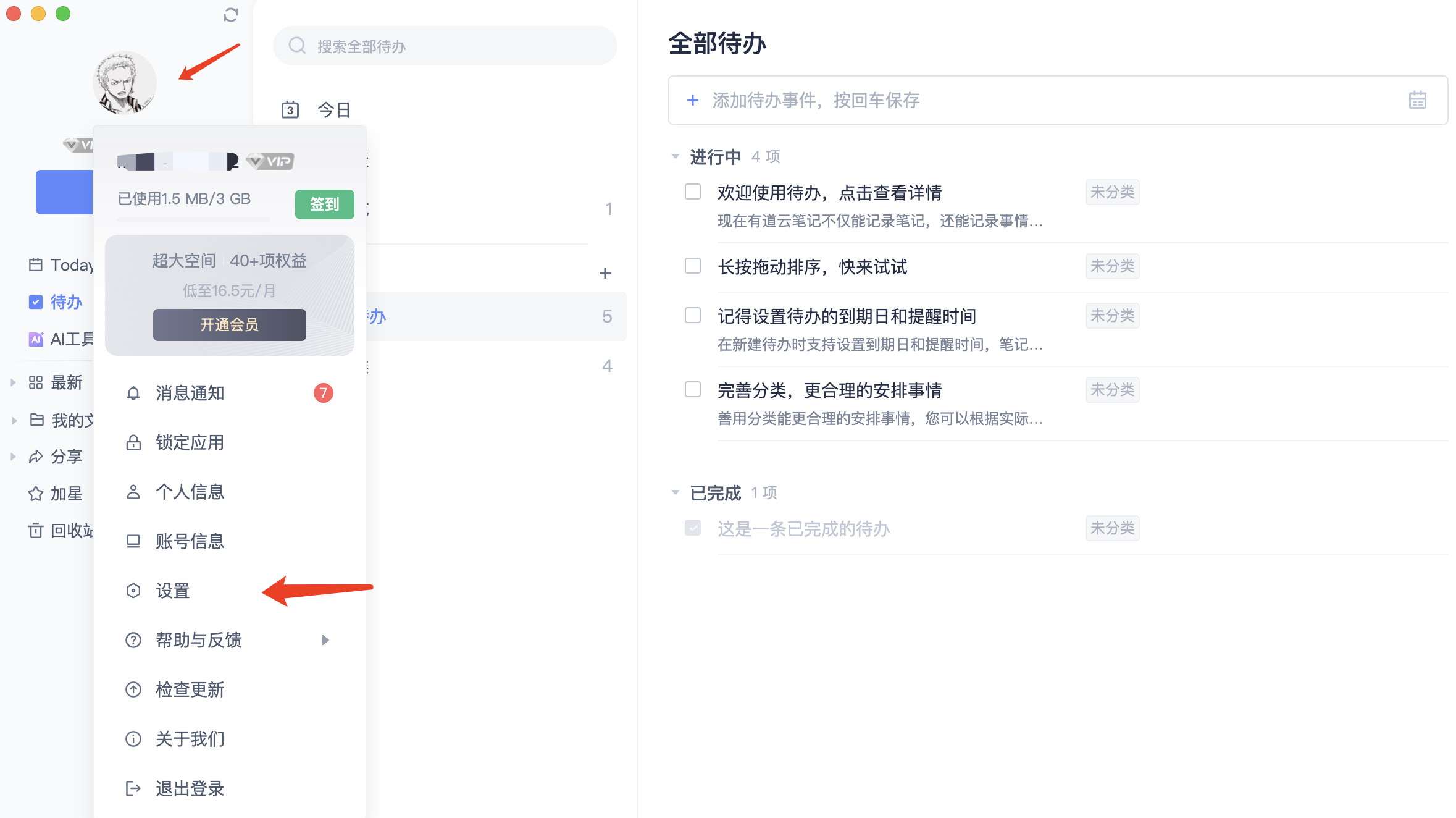The height and width of the screenshot is (818, 1456).
Task: Expand the 分享 sidebar arrow
Action: point(13,457)
